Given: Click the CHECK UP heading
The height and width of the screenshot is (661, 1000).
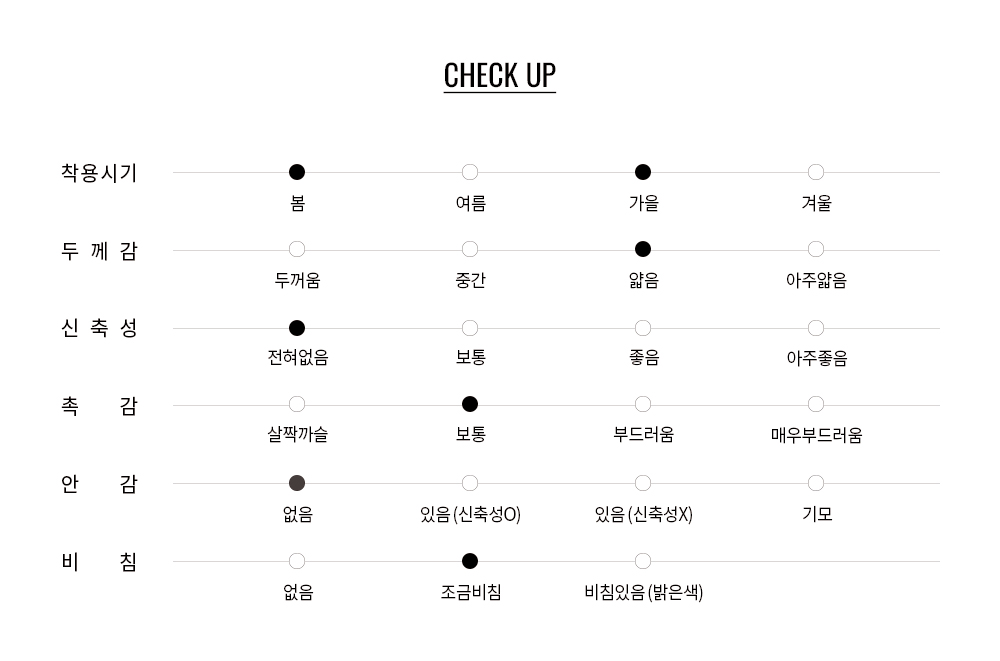Looking at the screenshot, I should coord(499,76).
